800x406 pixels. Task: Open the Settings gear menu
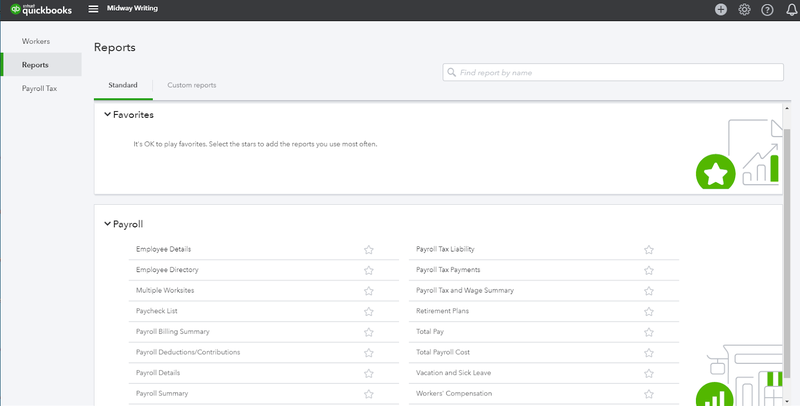pyautogui.click(x=744, y=9)
